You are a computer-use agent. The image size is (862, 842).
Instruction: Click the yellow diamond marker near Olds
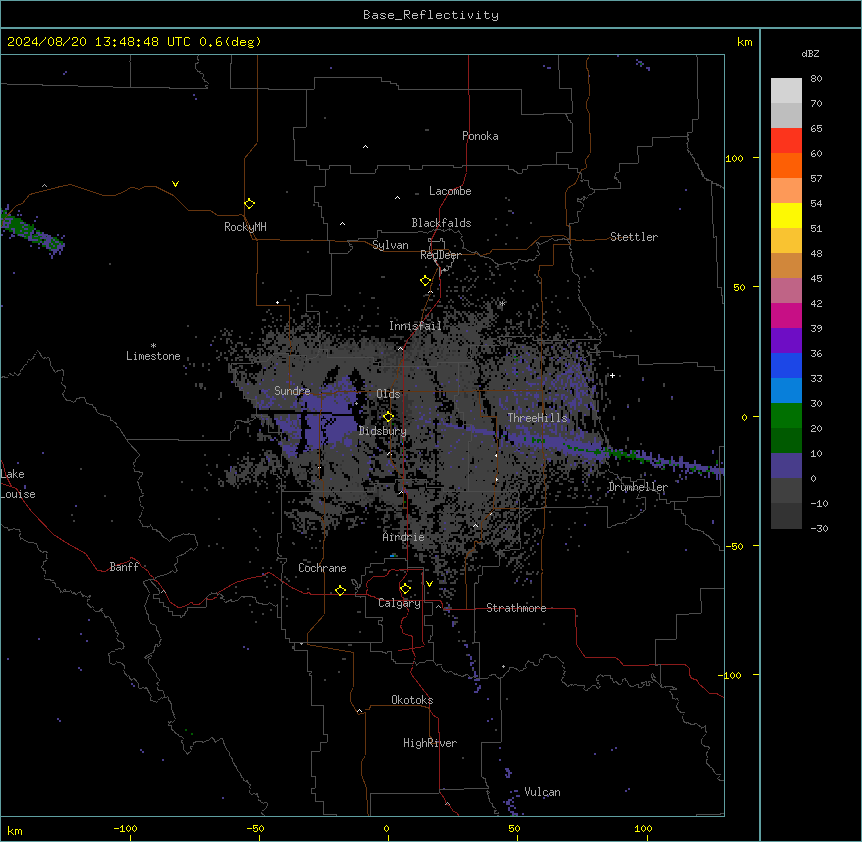[388, 416]
